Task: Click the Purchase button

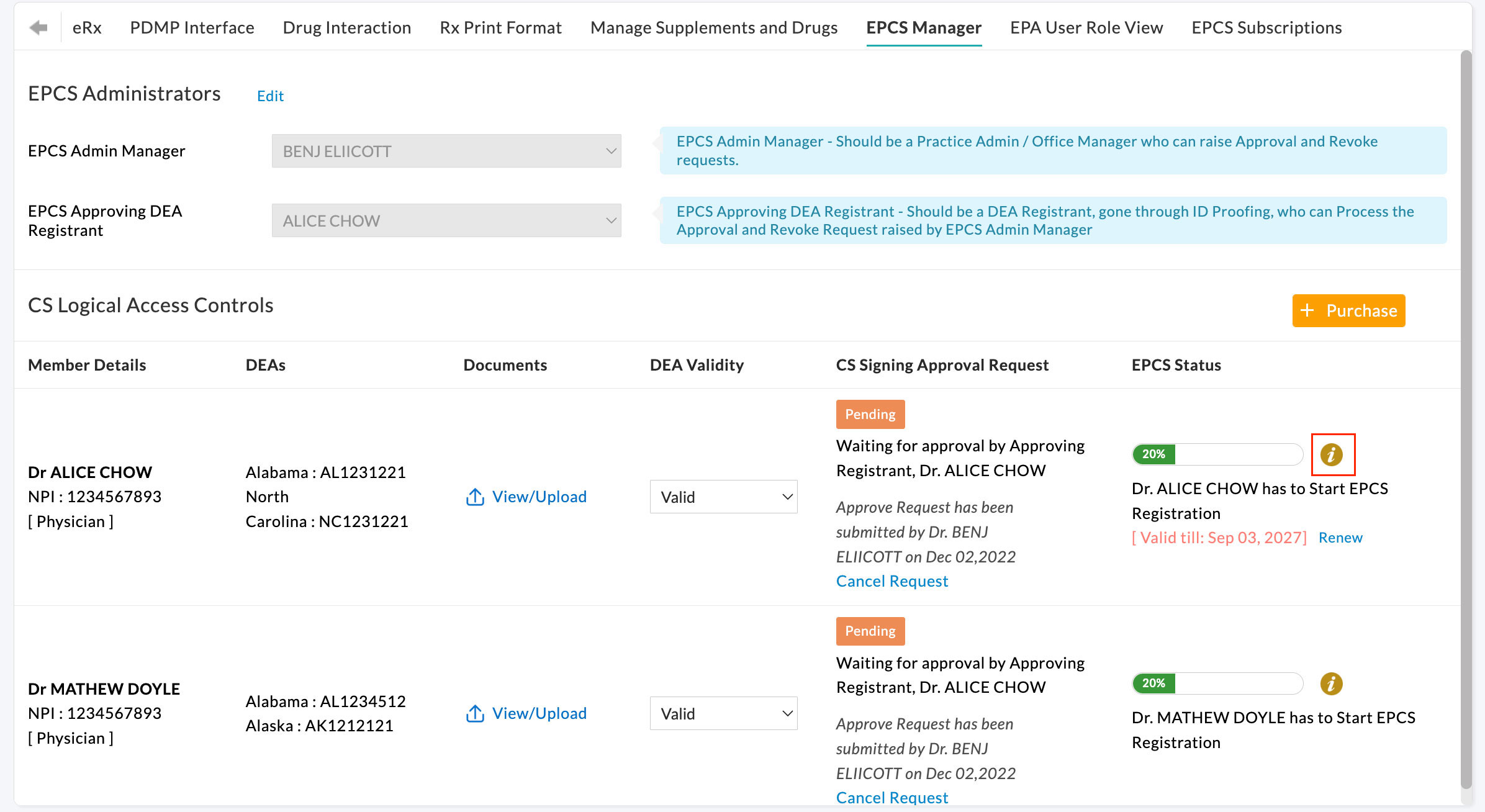Action: coord(1348,310)
